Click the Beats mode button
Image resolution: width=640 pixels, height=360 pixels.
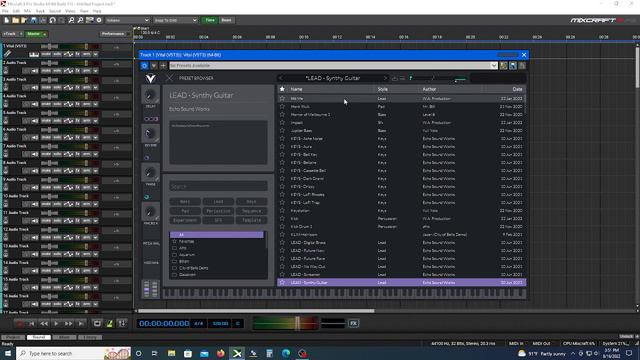pyautogui.click(x=227, y=20)
